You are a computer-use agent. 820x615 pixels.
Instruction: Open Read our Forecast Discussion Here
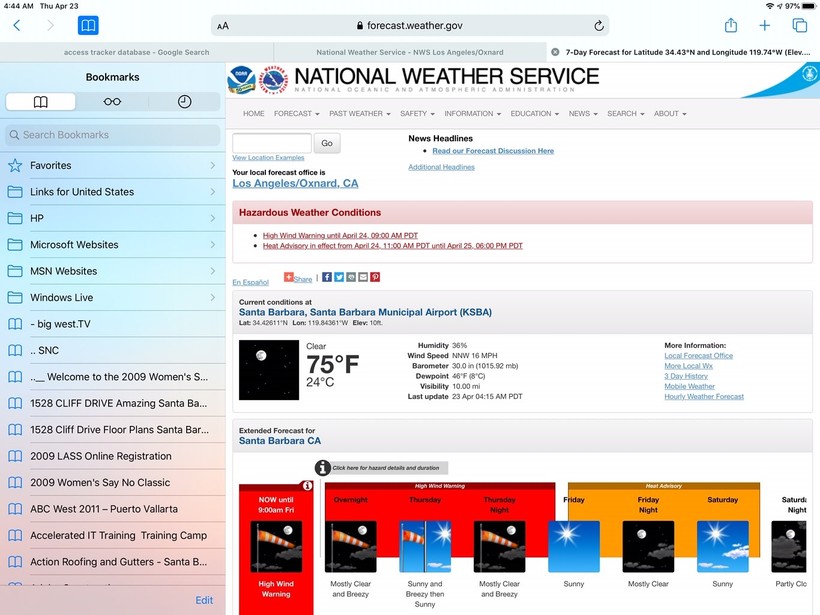493,151
